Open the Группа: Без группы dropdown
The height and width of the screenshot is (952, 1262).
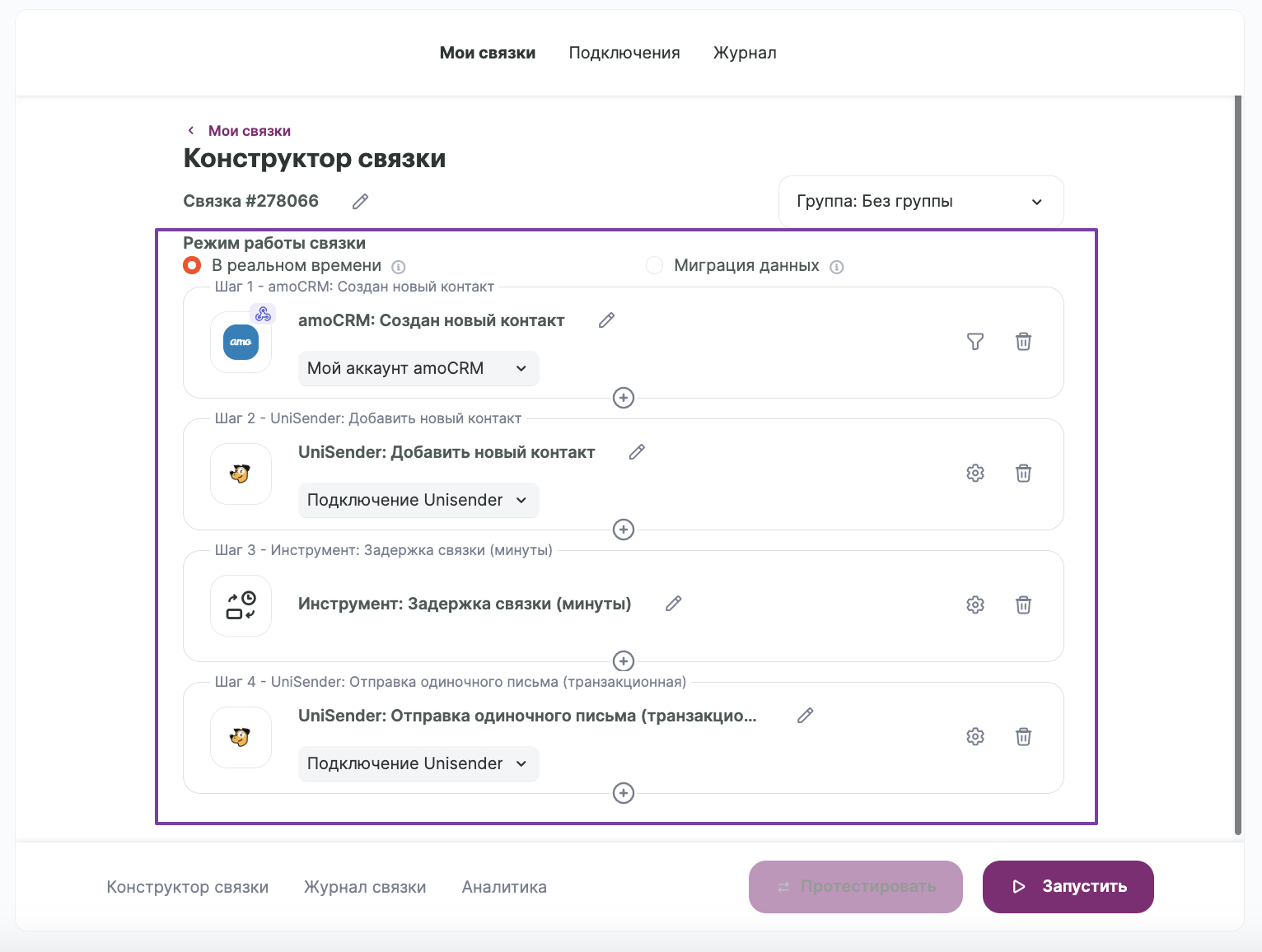pos(921,201)
